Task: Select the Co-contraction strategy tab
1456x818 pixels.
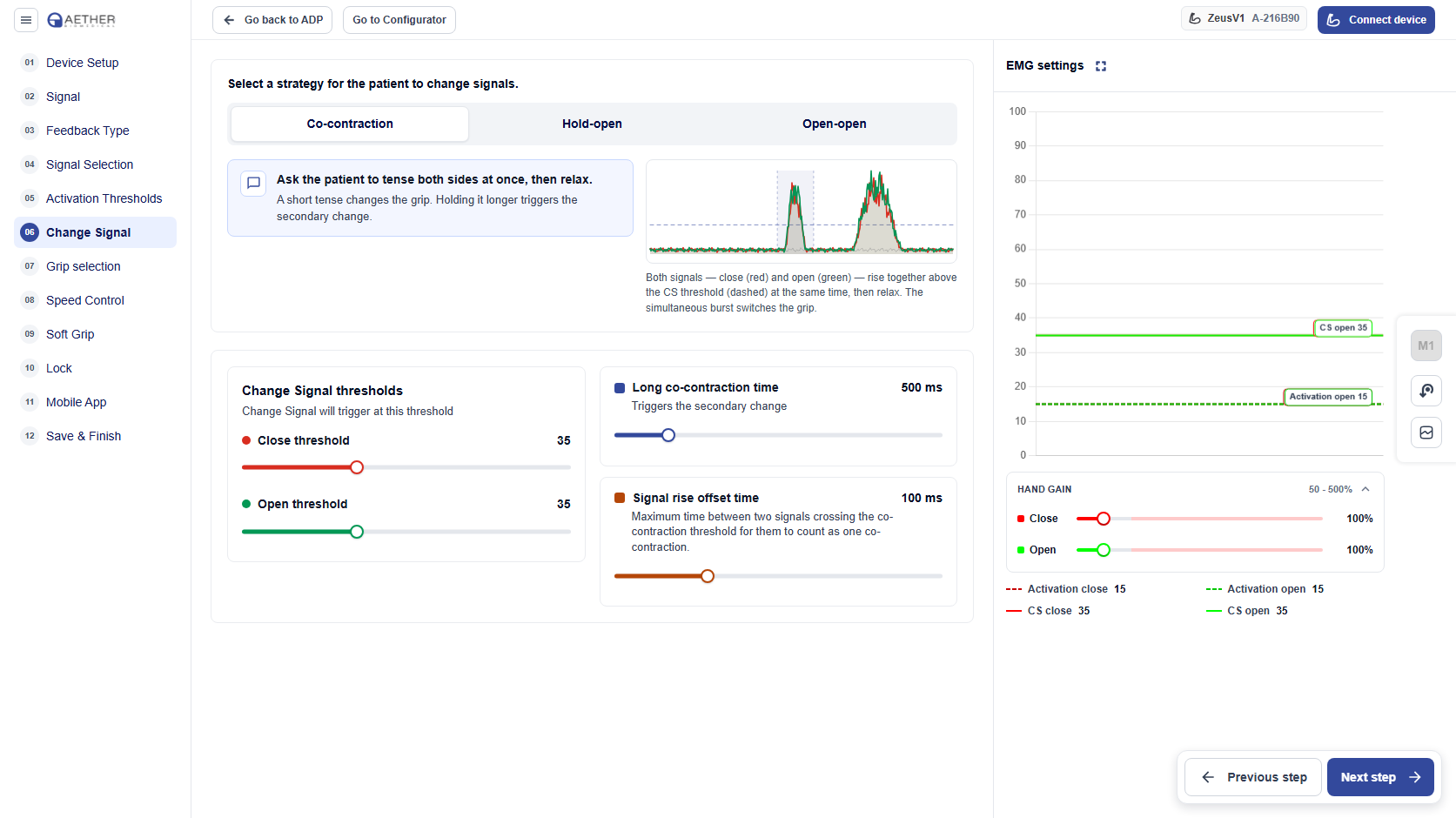Action: point(350,124)
